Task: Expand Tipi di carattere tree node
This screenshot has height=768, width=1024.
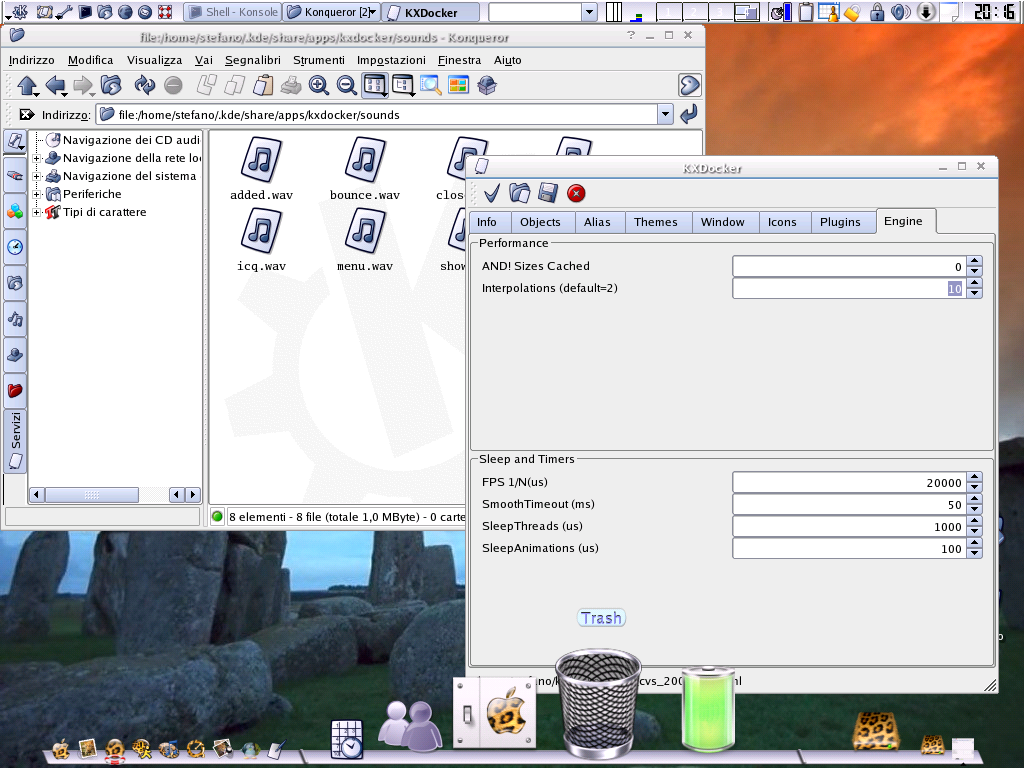Action: 37,212
